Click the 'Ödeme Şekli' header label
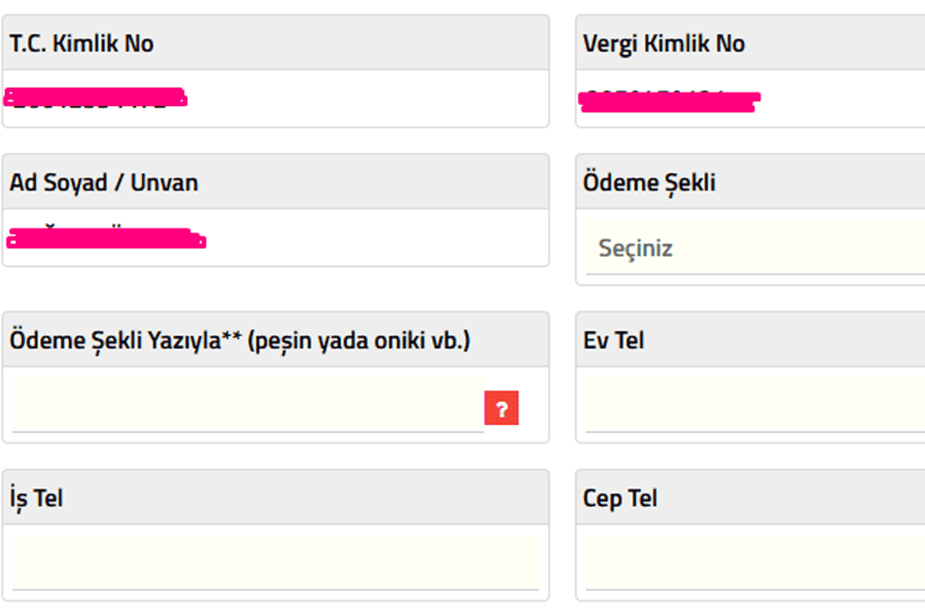Image resolution: width=925 pixels, height=611 pixels. [649, 183]
